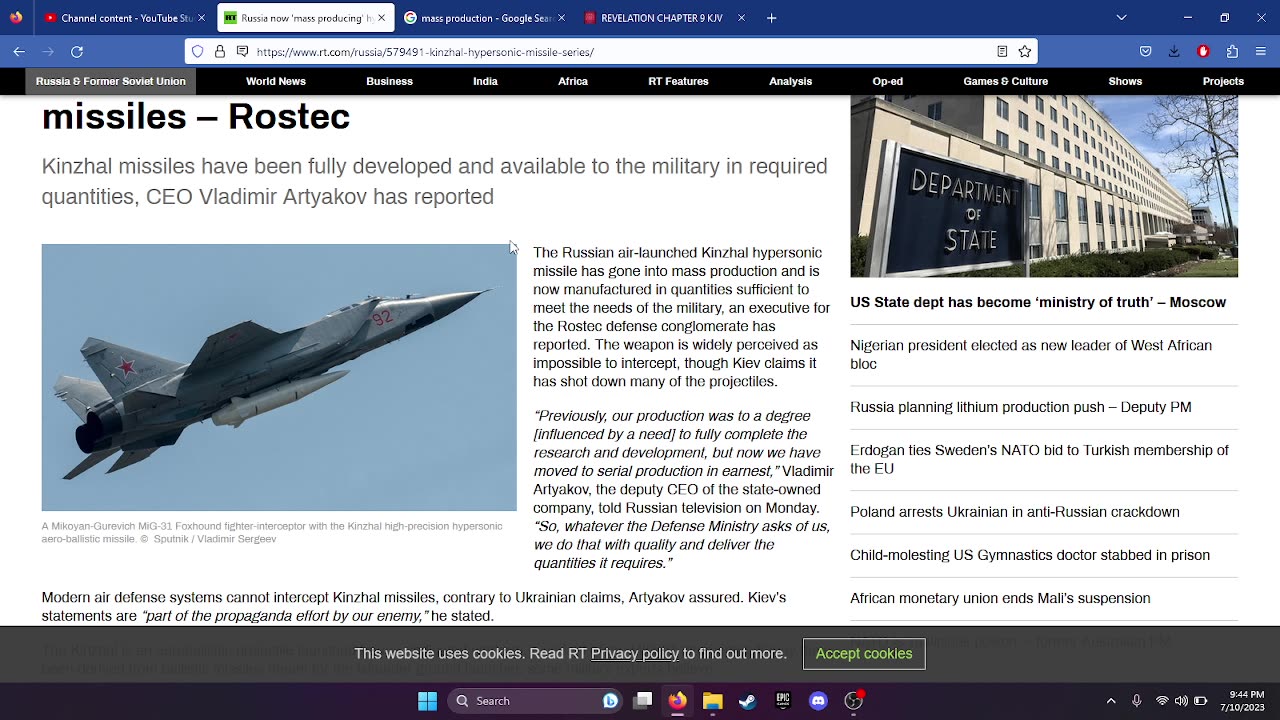
Task: Open the tracking protection shield panel
Action: 198,51
